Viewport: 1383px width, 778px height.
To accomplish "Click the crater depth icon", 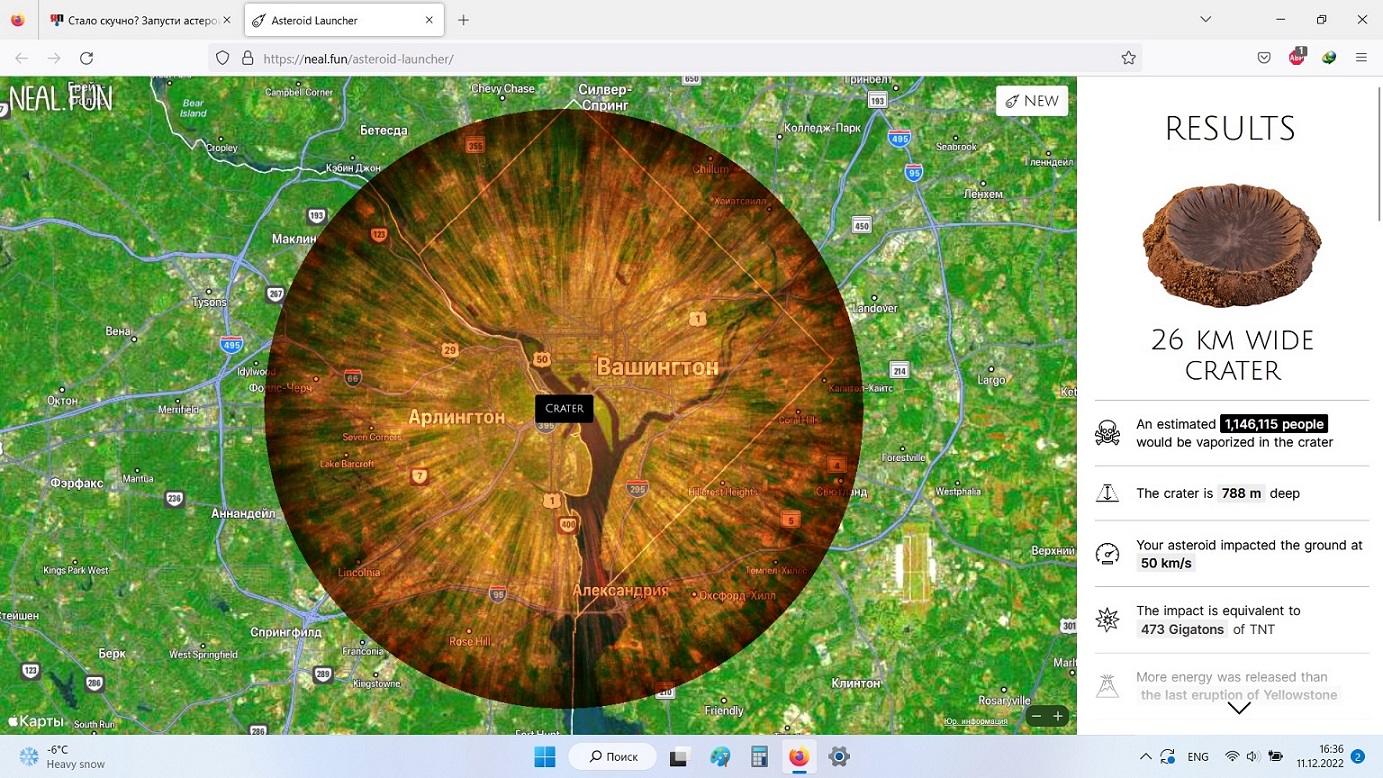I will 1107,493.
